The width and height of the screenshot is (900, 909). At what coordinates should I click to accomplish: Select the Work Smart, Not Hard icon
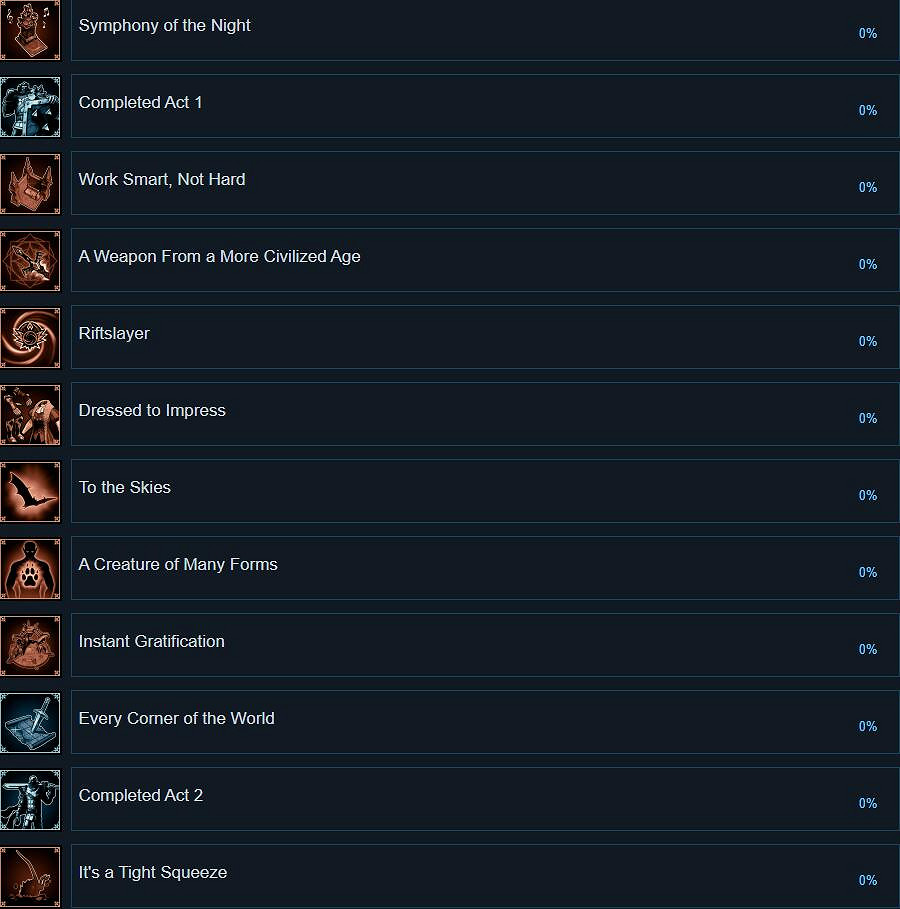click(30, 183)
